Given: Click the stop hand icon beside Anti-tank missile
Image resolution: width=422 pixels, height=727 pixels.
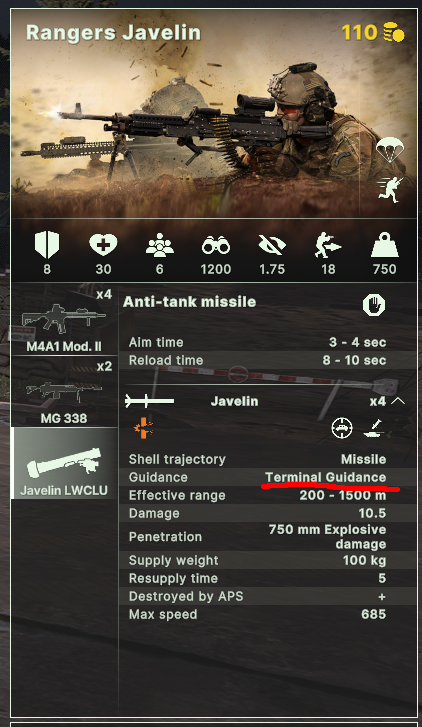Looking at the screenshot, I should click(x=374, y=305).
